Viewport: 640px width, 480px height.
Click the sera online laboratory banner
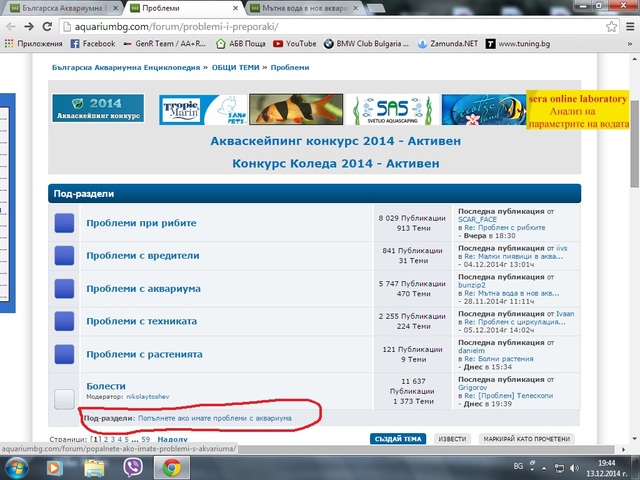point(577,110)
